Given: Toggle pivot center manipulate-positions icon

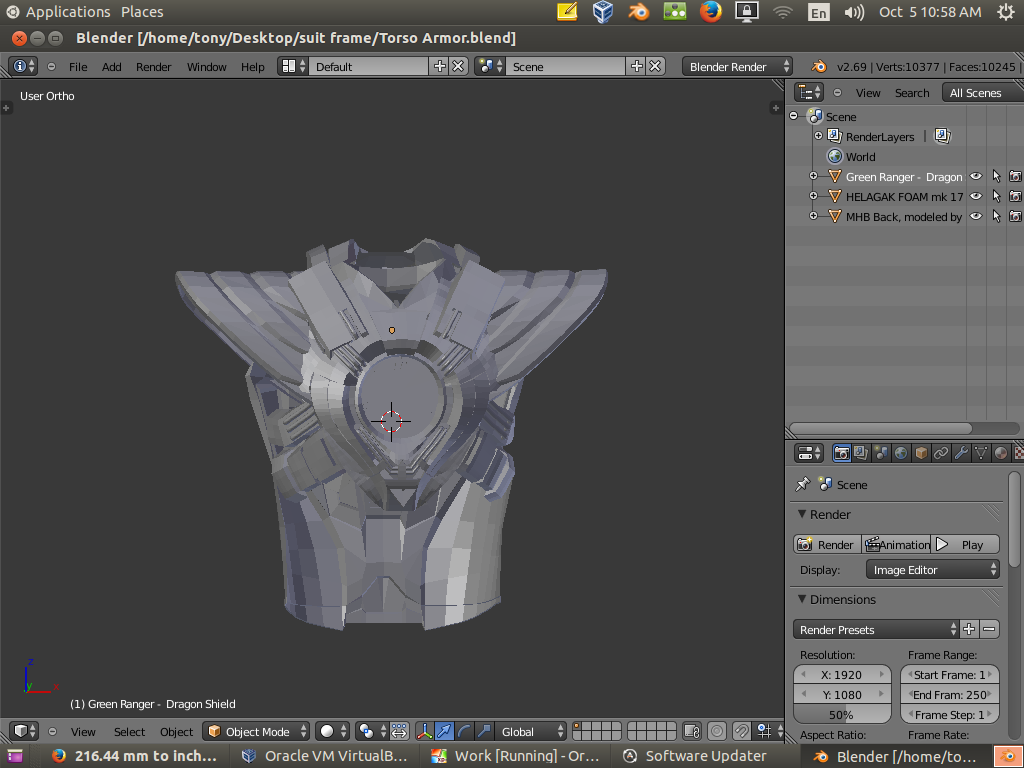Looking at the screenshot, I should pos(399,731).
